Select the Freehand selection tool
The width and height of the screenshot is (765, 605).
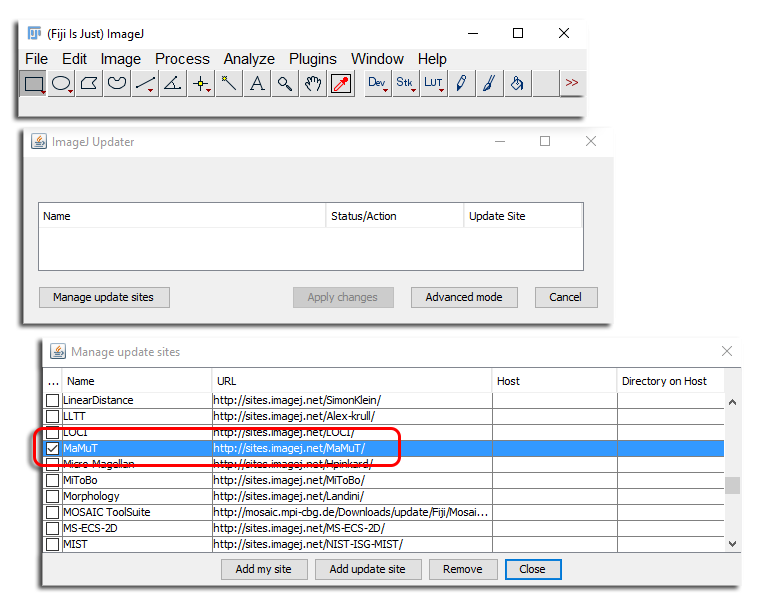(x=117, y=83)
